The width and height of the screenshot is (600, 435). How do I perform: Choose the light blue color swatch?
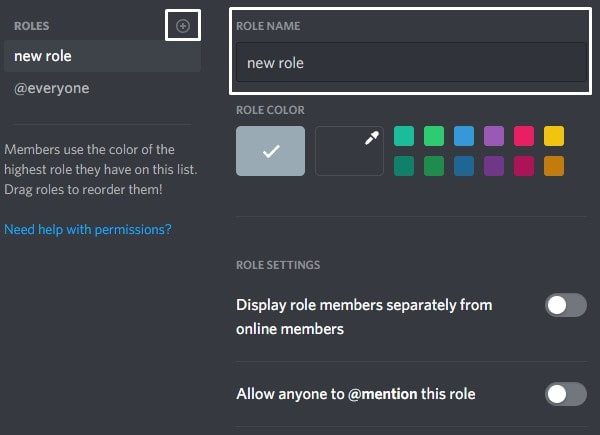tap(464, 136)
